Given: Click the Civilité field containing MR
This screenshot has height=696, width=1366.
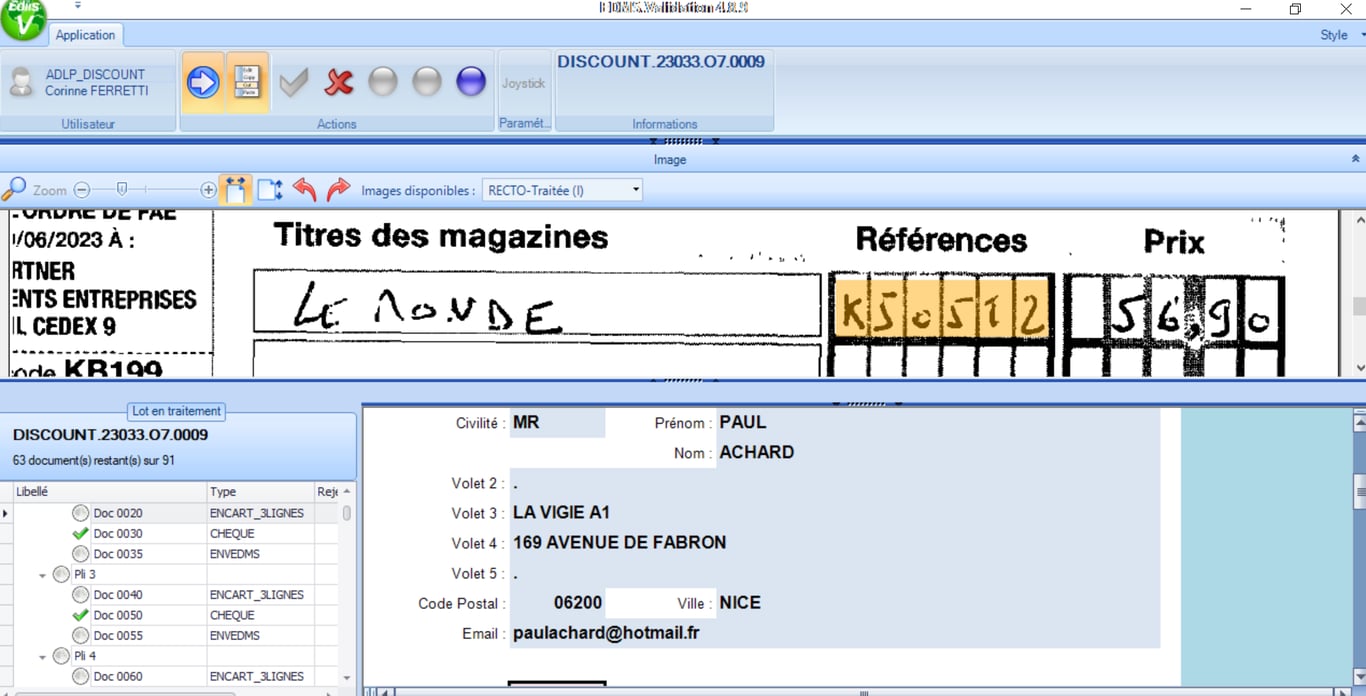Looking at the screenshot, I should [557, 423].
